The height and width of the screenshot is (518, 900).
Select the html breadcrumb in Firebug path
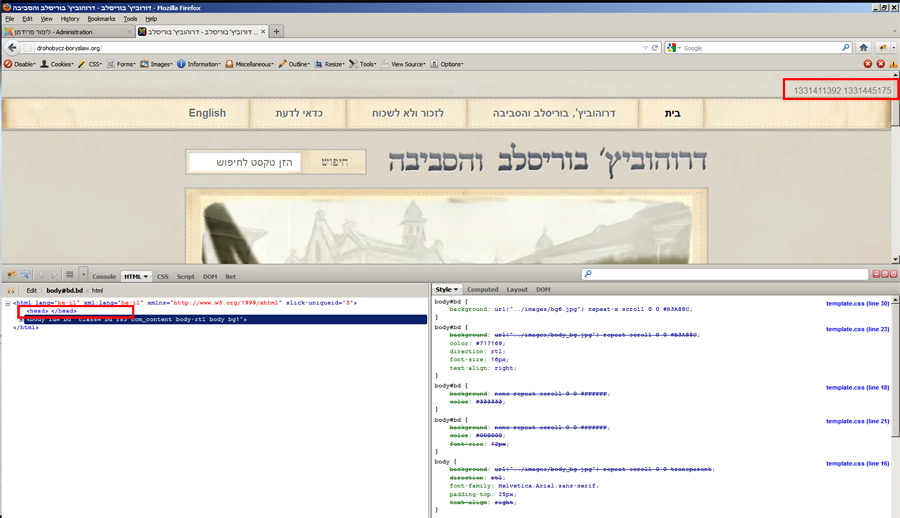coord(98,291)
